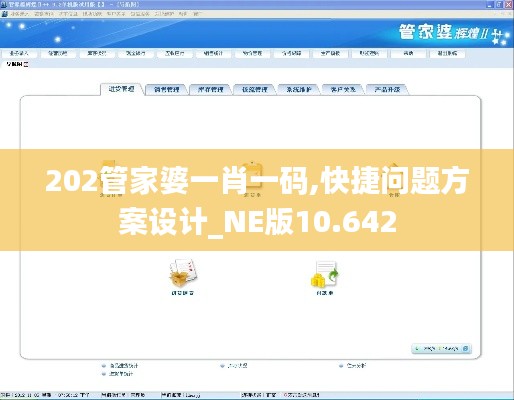Viewport: 514px width, 400px height.
Task: Open the cardboard box with documents icon
Action: pyautogui.click(x=183, y=273)
